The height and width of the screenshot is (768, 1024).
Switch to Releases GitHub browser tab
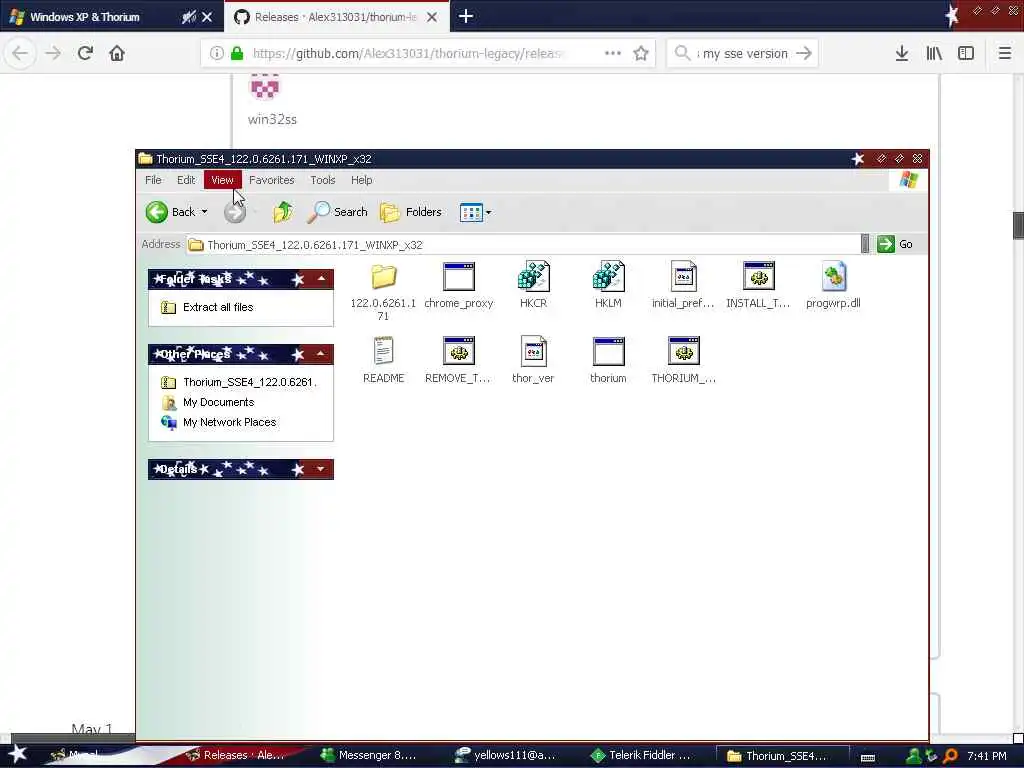[336, 17]
